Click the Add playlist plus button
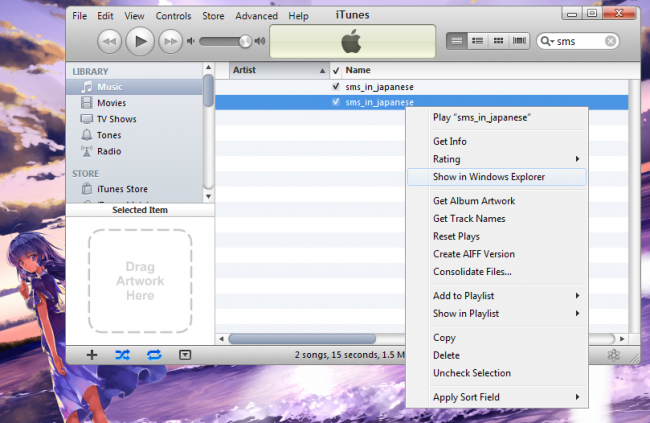 click(92, 355)
